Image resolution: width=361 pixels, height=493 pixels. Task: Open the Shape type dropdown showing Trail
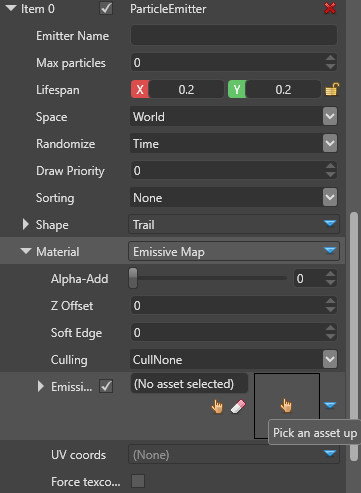(234, 224)
